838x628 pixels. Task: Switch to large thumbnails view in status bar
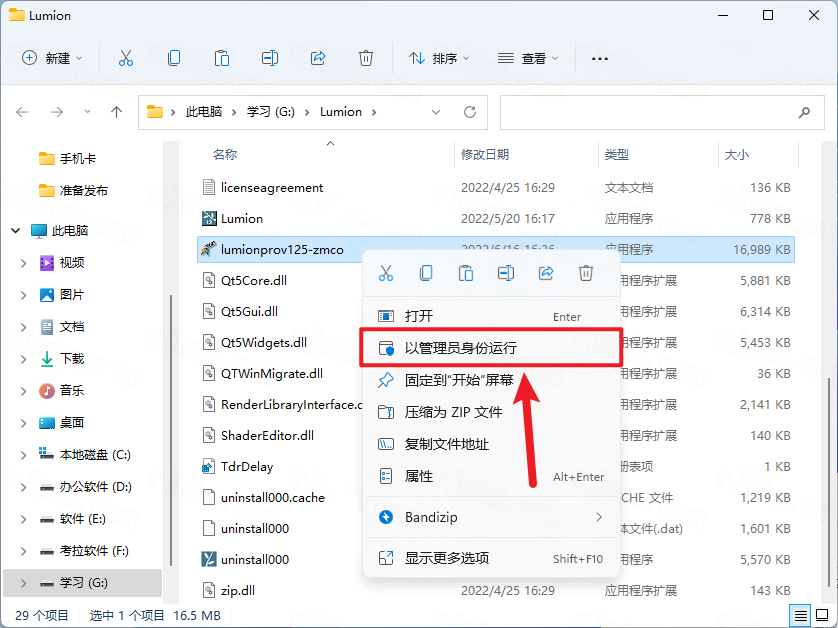[823, 616]
